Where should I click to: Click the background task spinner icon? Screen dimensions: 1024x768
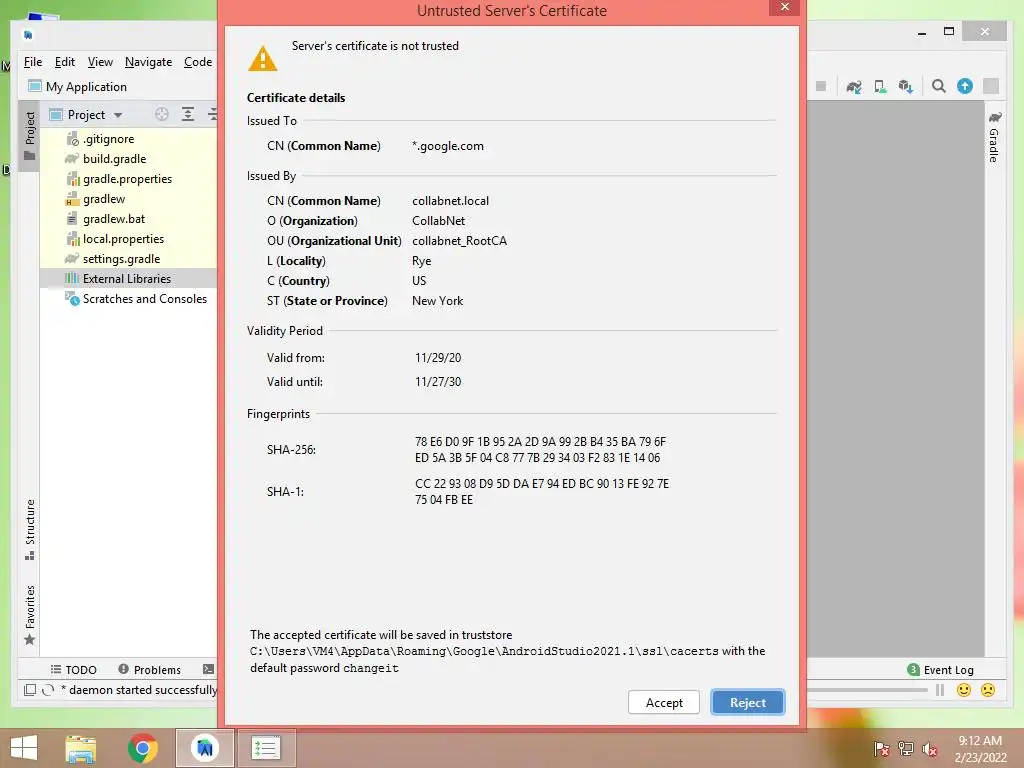(48, 690)
